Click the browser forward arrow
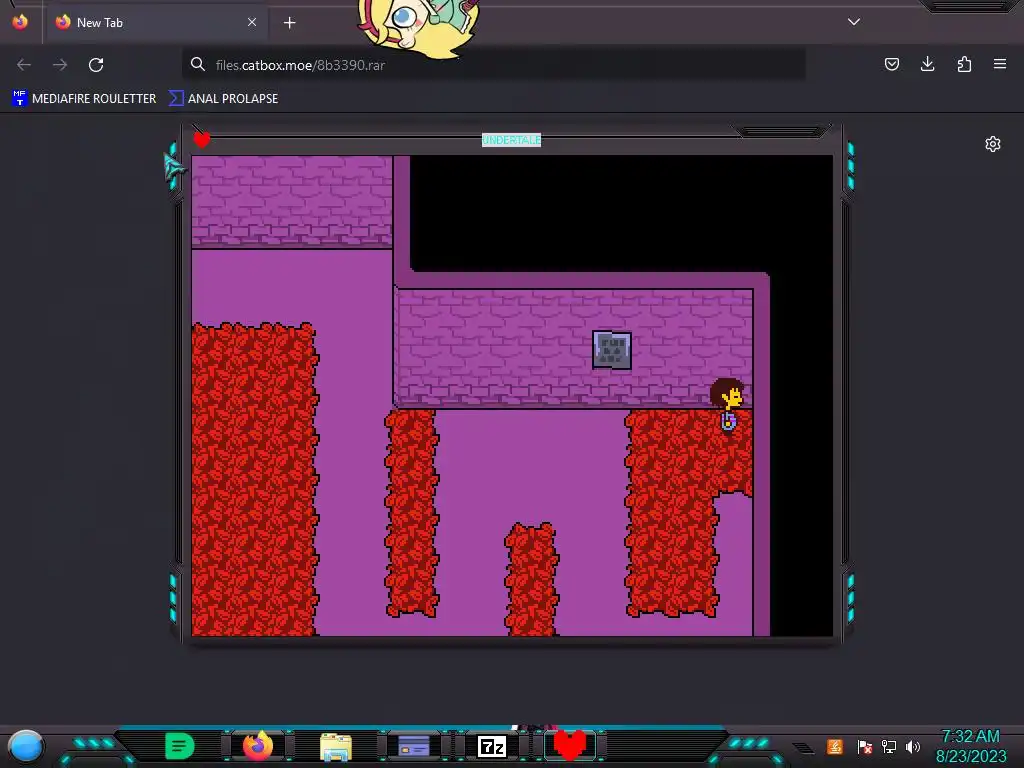Viewport: 1024px width, 768px height. [60, 65]
